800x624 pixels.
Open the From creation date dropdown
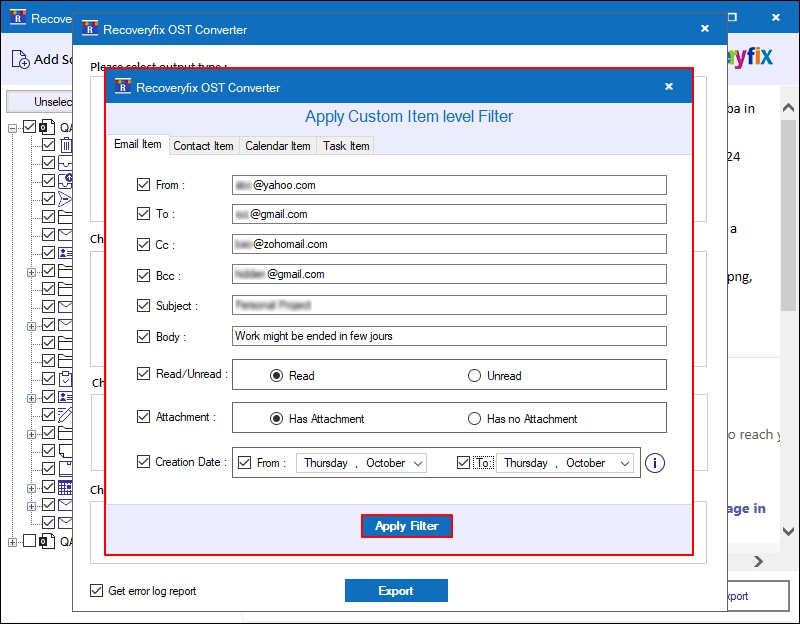pos(418,463)
